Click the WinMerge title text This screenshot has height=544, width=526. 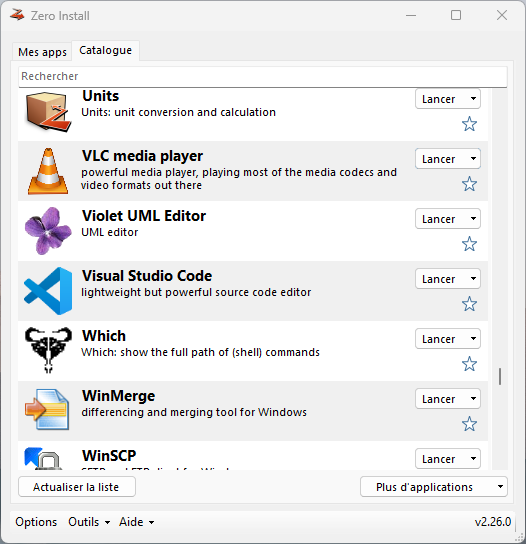pos(118,396)
